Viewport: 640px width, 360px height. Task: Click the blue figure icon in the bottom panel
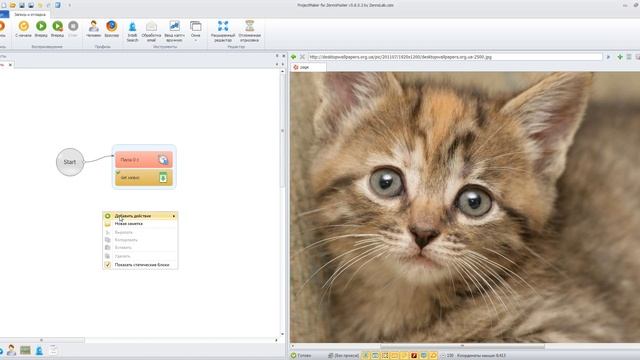[x=39, y=350]
